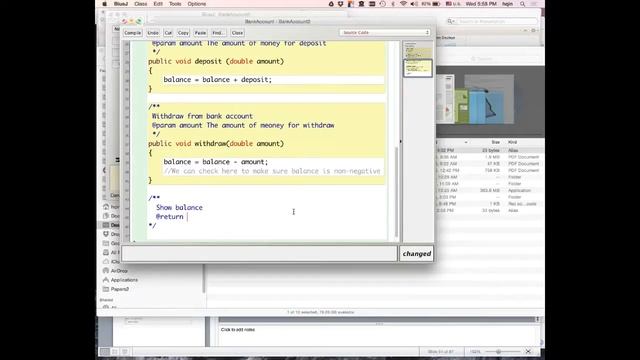Open the Find... search button
640x360 pixels.
coord(218,33)
